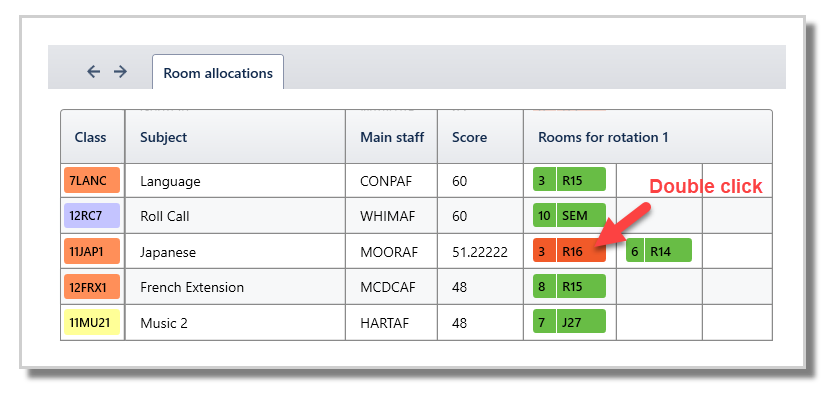Click the forward arrow icon
The image size is (831, 396).
point(120,72)
